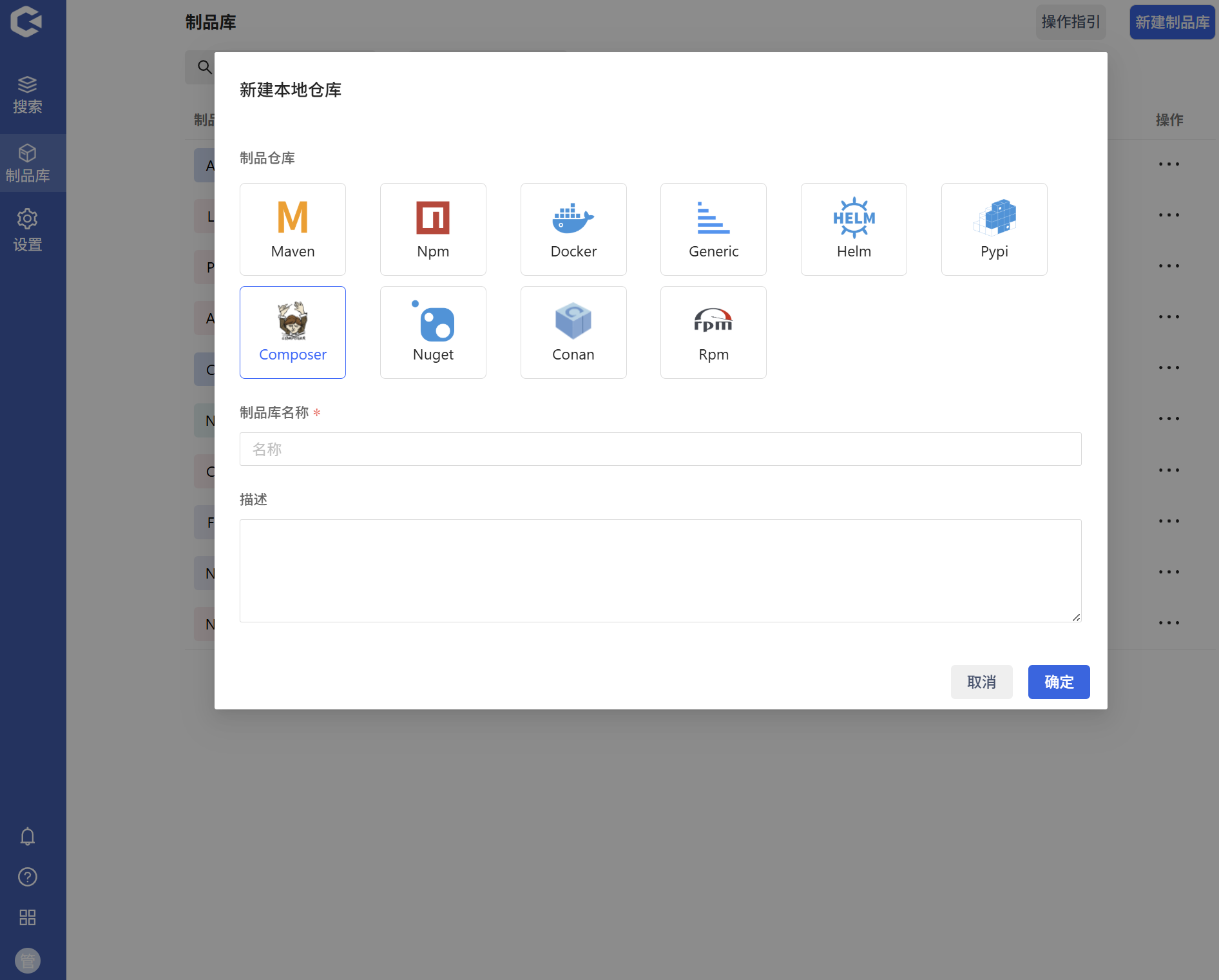
Task: Open the ninth row's more options menu
Action: click(x=1169, y=572)
